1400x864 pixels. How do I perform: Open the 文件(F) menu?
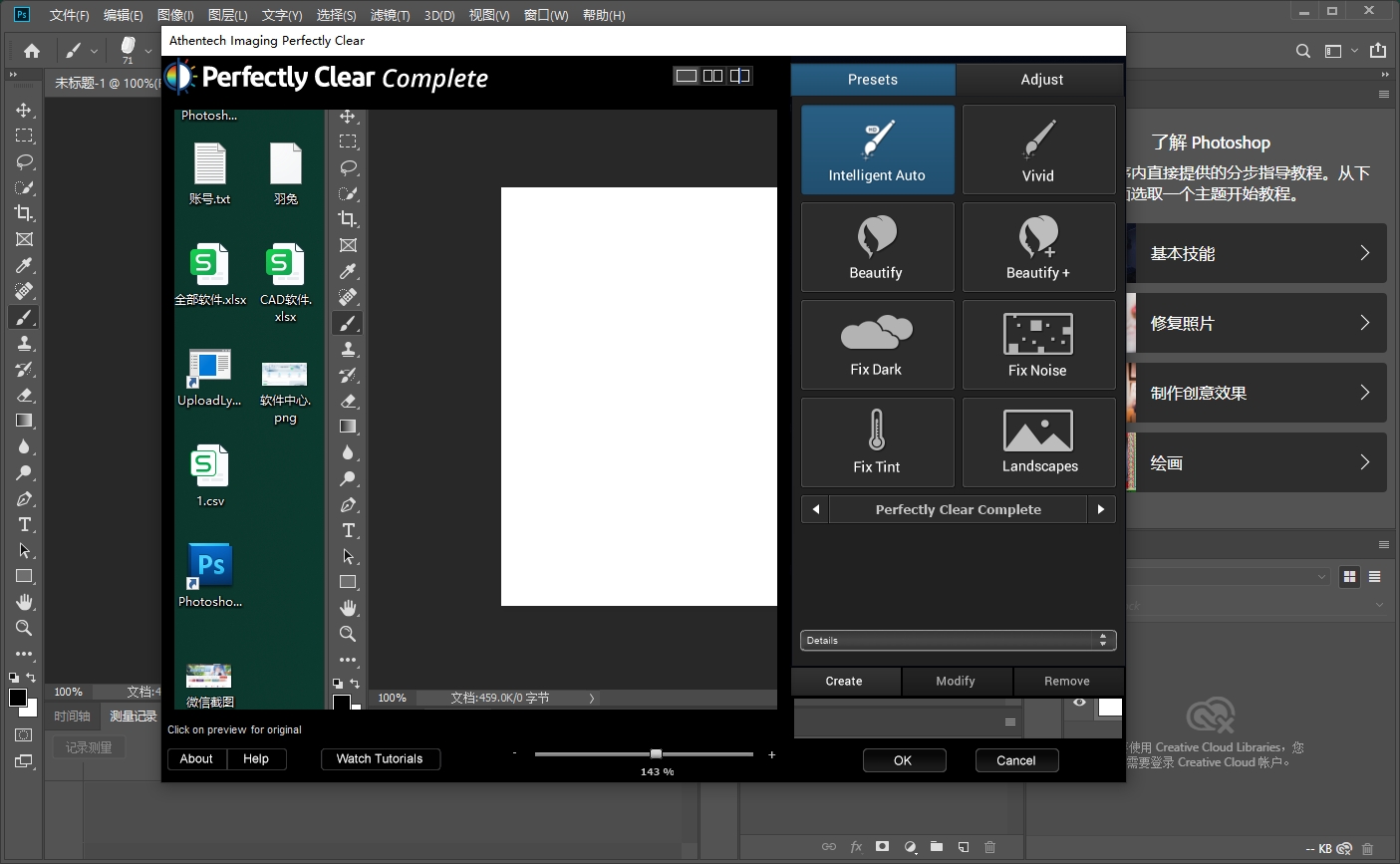pyautogui.click(x=69, y=15)
